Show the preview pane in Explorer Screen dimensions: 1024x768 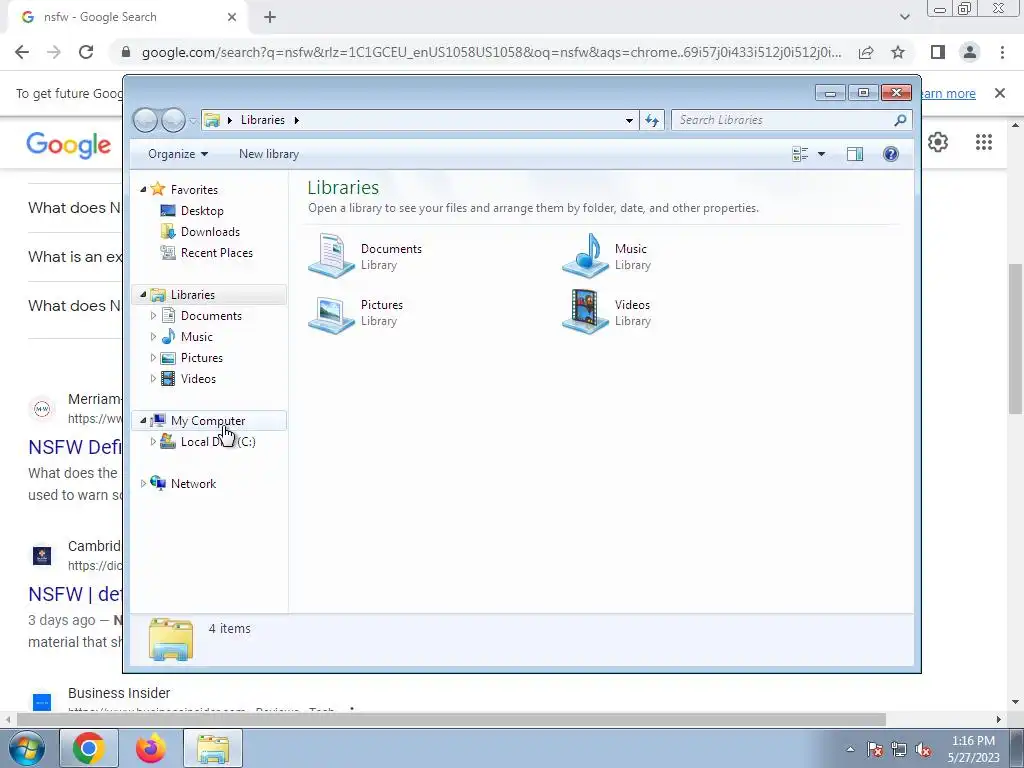854,154
